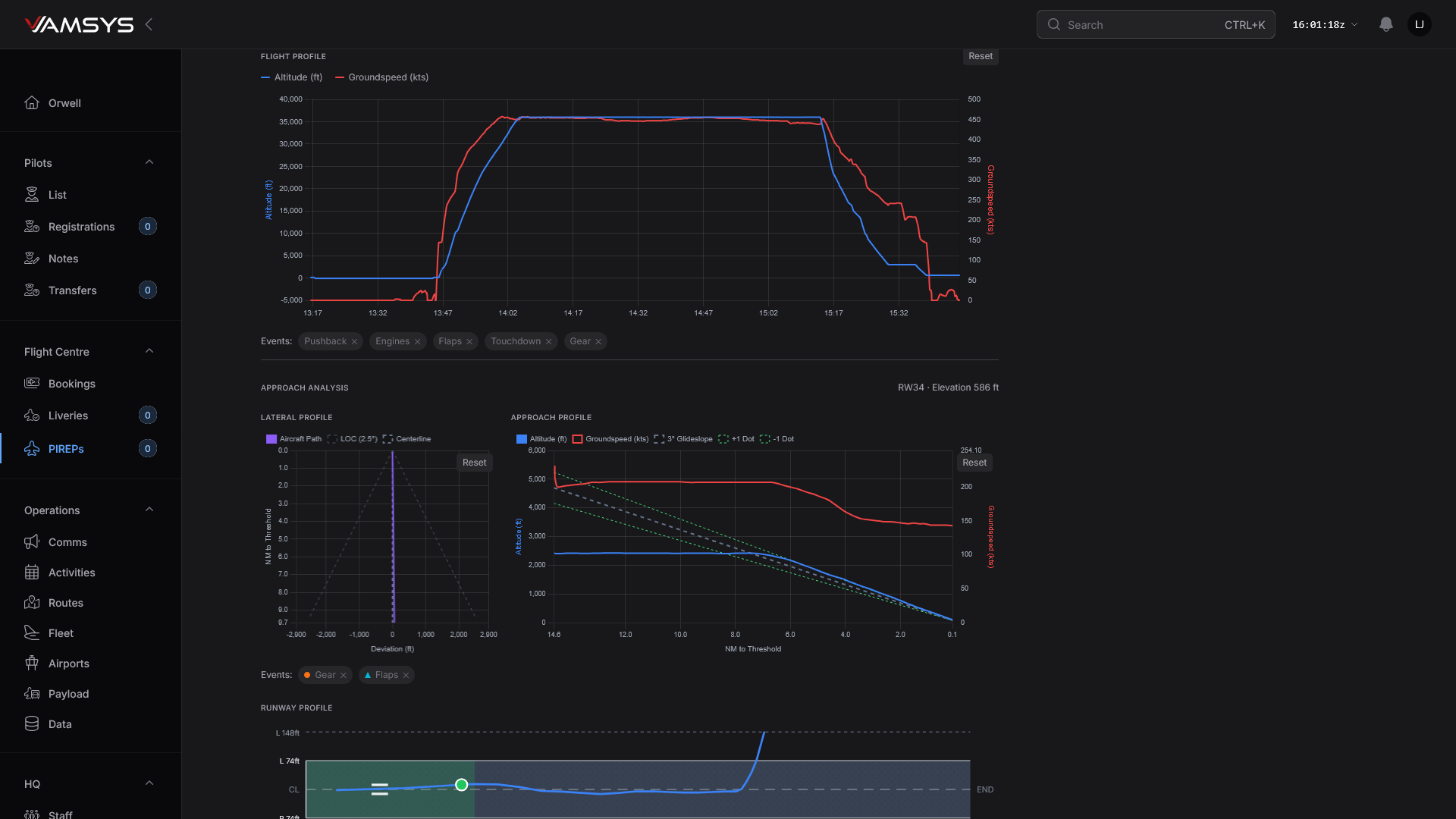Open the Airports menu item
The height and width of the screenshot is (819, 1456).
(x=69, y=664)
